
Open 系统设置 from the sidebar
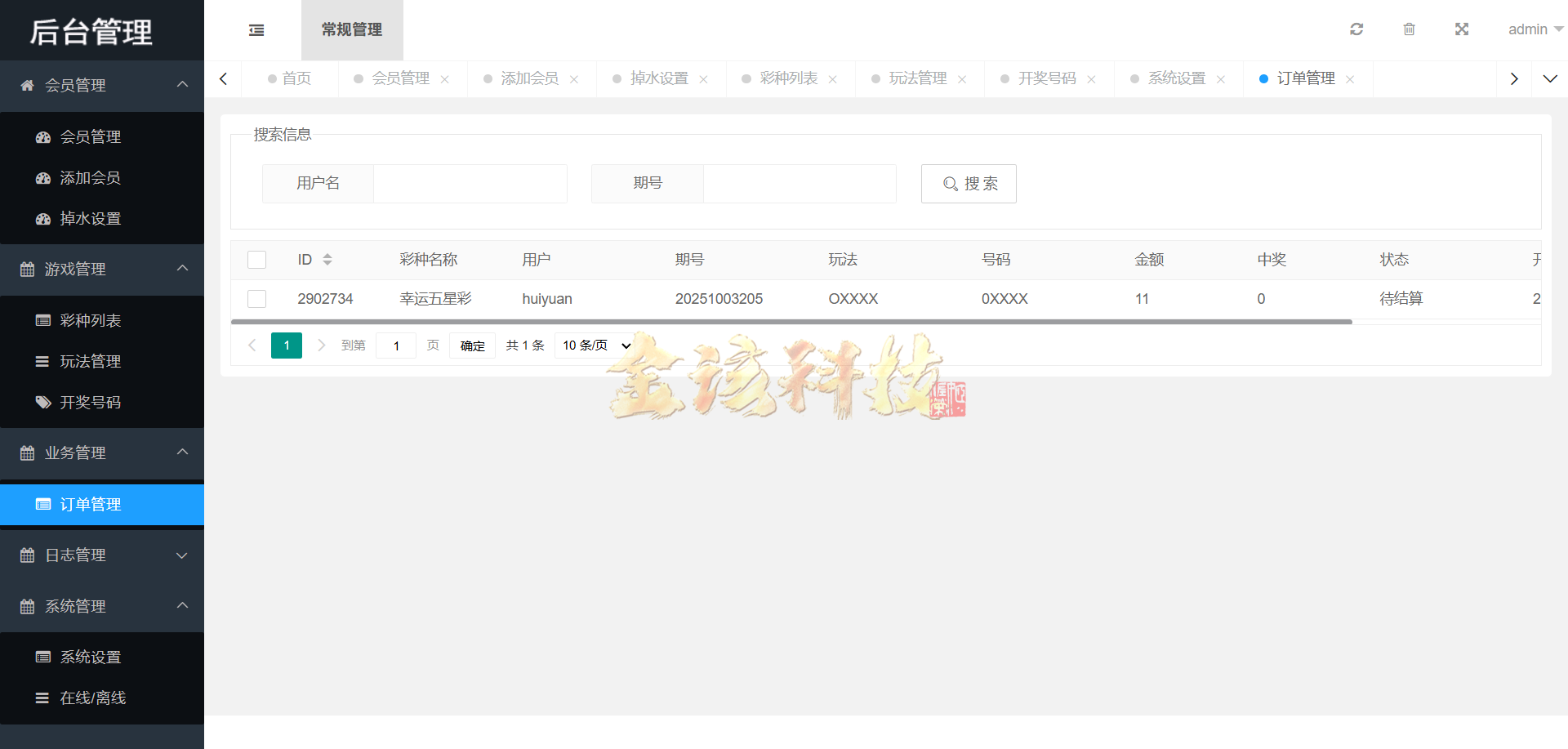coord(91,656)
